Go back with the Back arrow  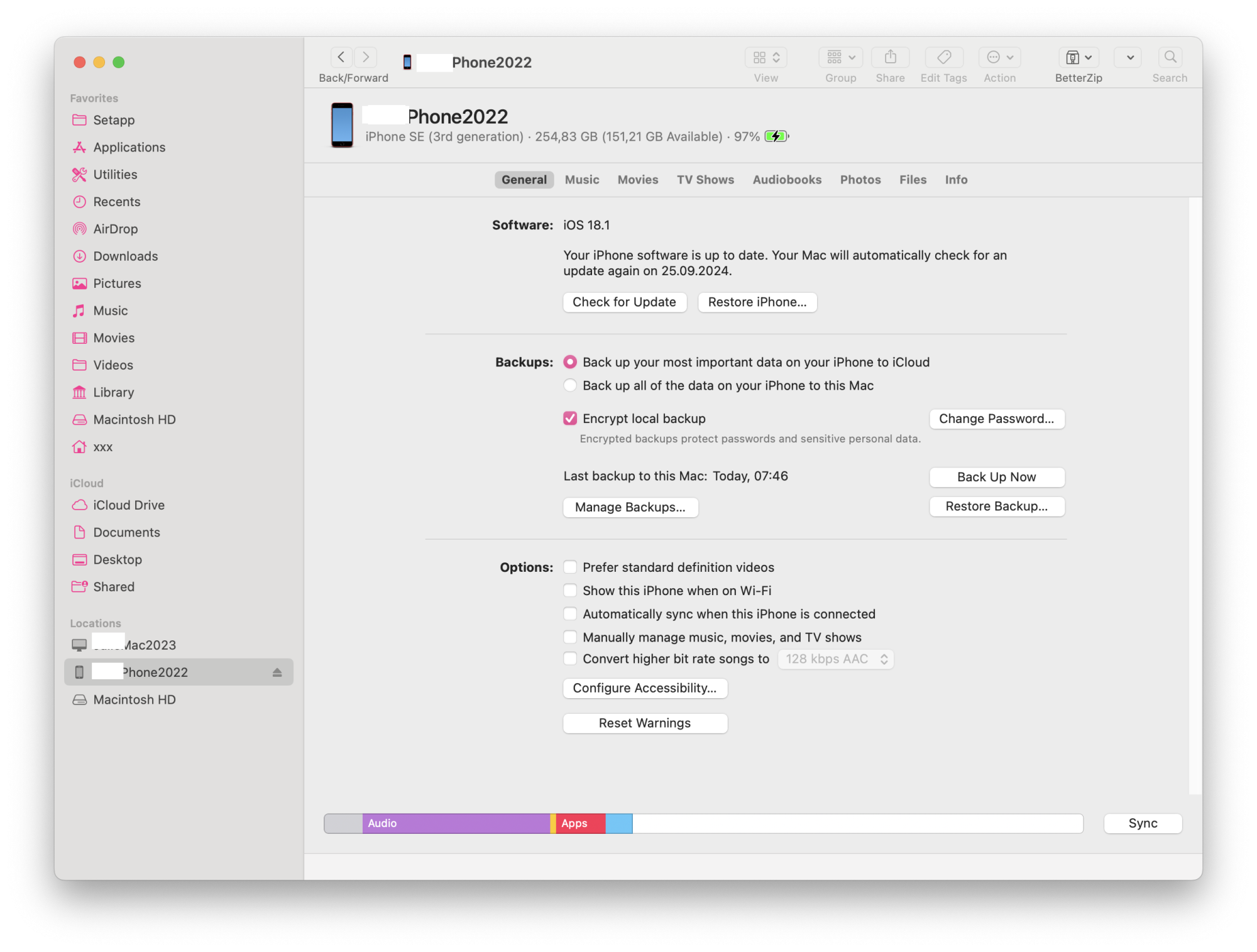coord(341,57)
